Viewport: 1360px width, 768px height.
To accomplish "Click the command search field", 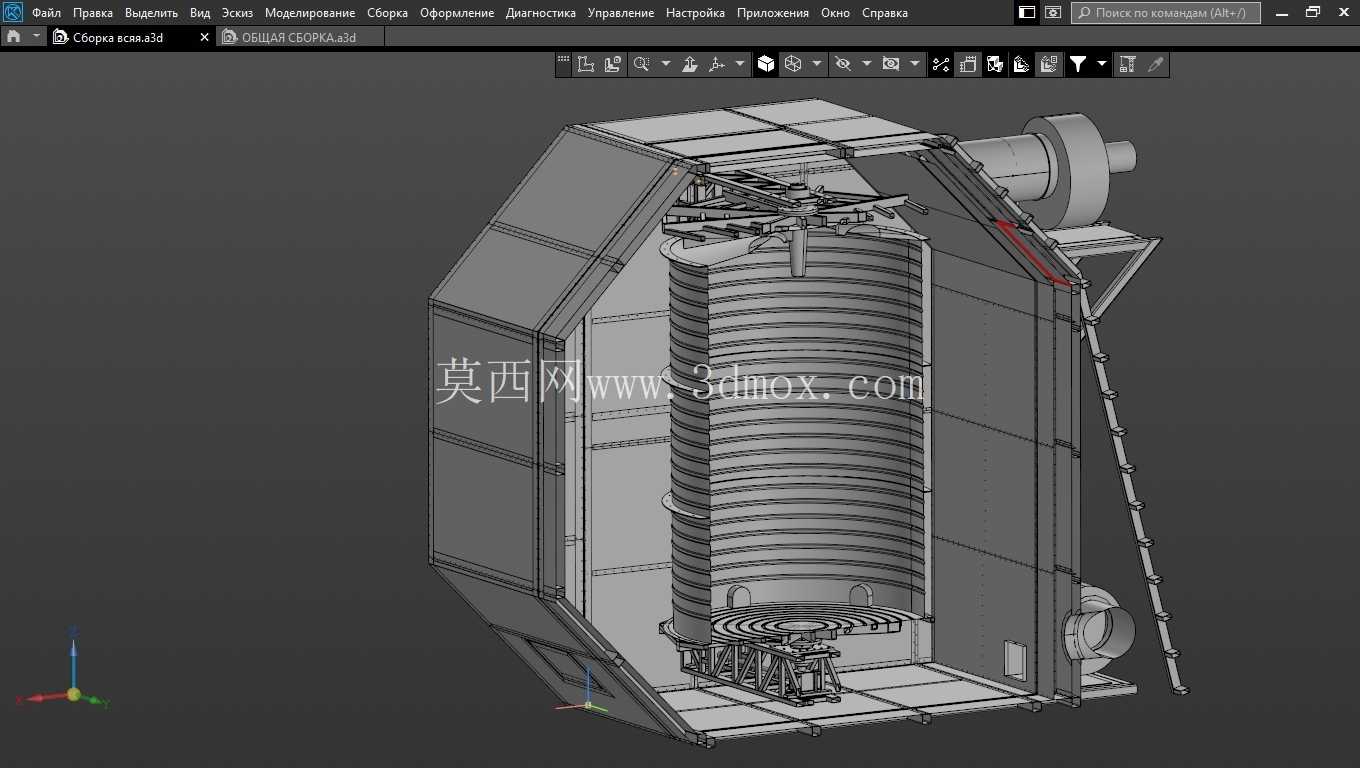I will click(1165, 13).
